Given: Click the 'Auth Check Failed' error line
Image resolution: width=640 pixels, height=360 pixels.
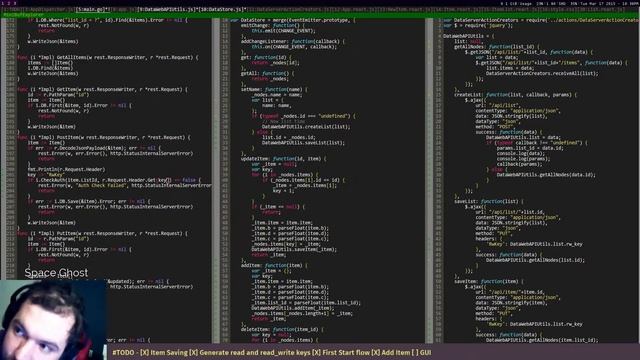Looking at the screenshot, I should (x=125, y=185).
